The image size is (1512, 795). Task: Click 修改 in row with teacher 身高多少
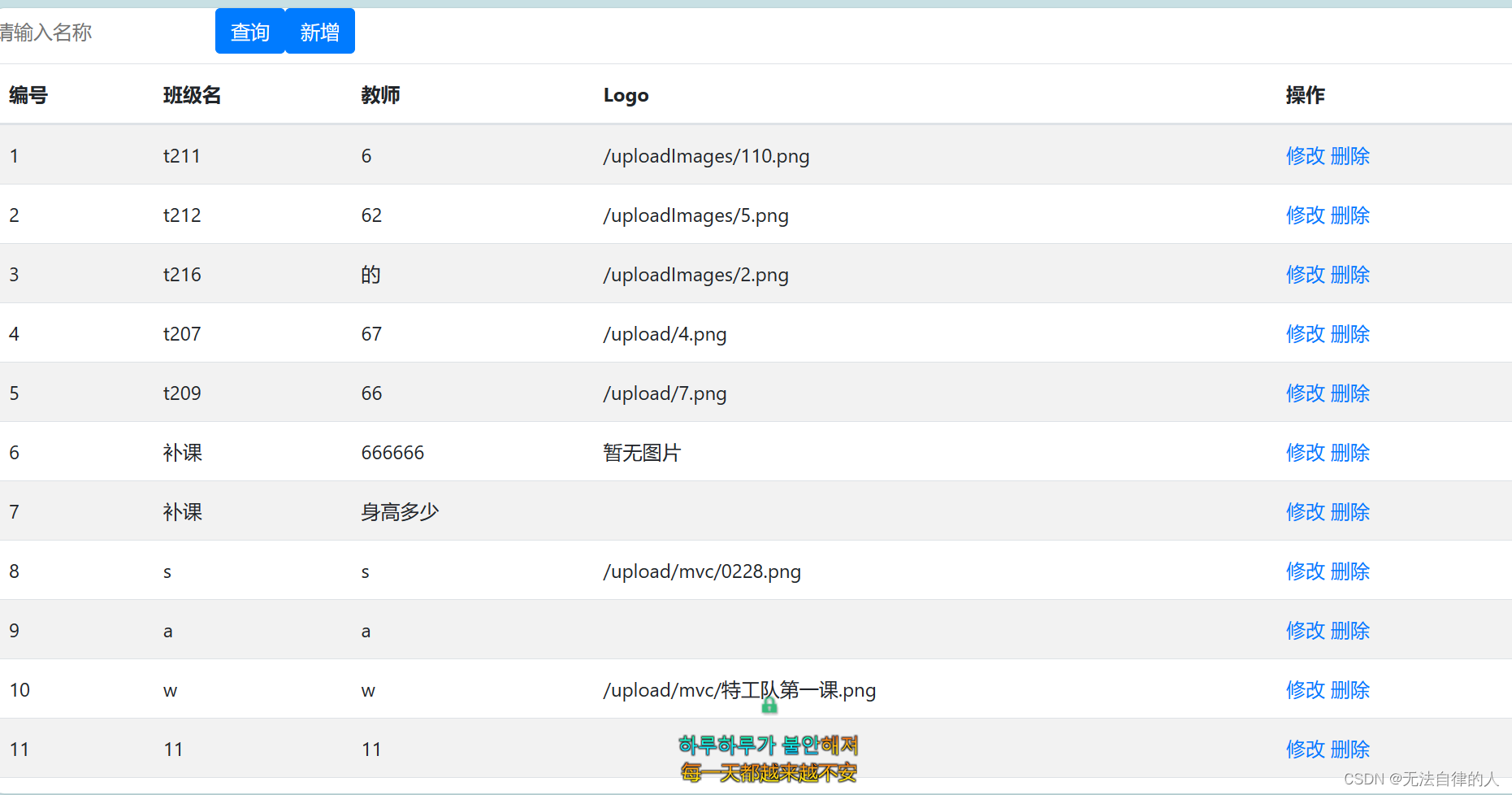[x=1306, y=511]
